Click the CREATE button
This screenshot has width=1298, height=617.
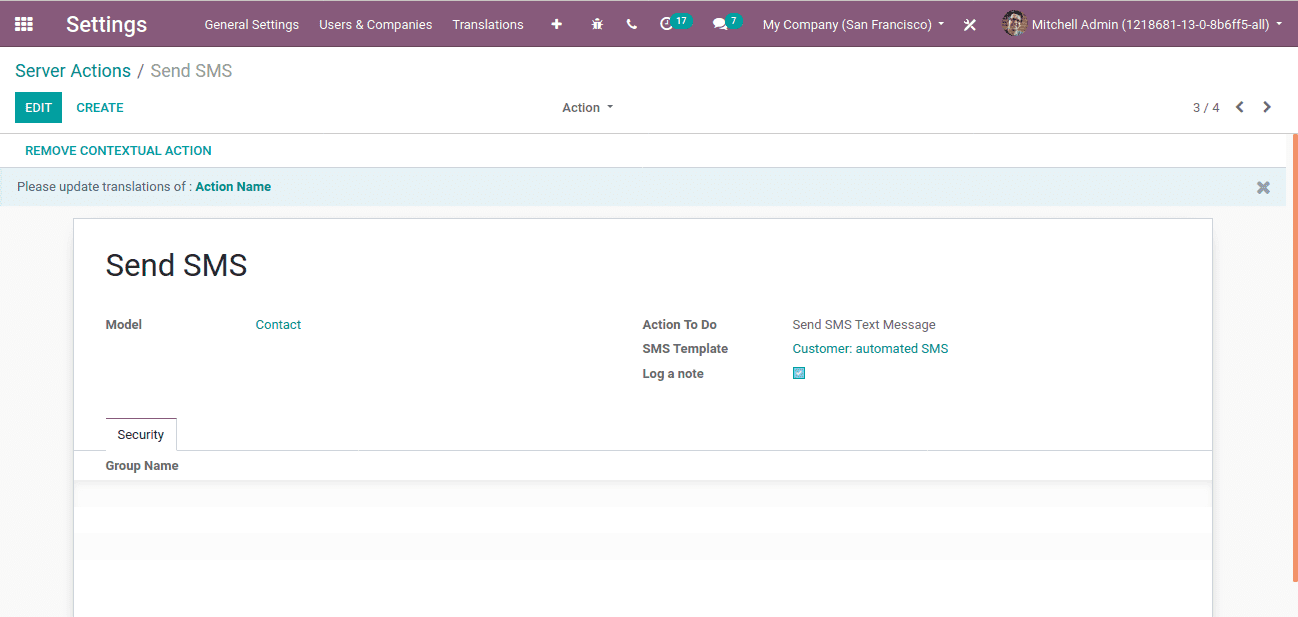(100, 107)
